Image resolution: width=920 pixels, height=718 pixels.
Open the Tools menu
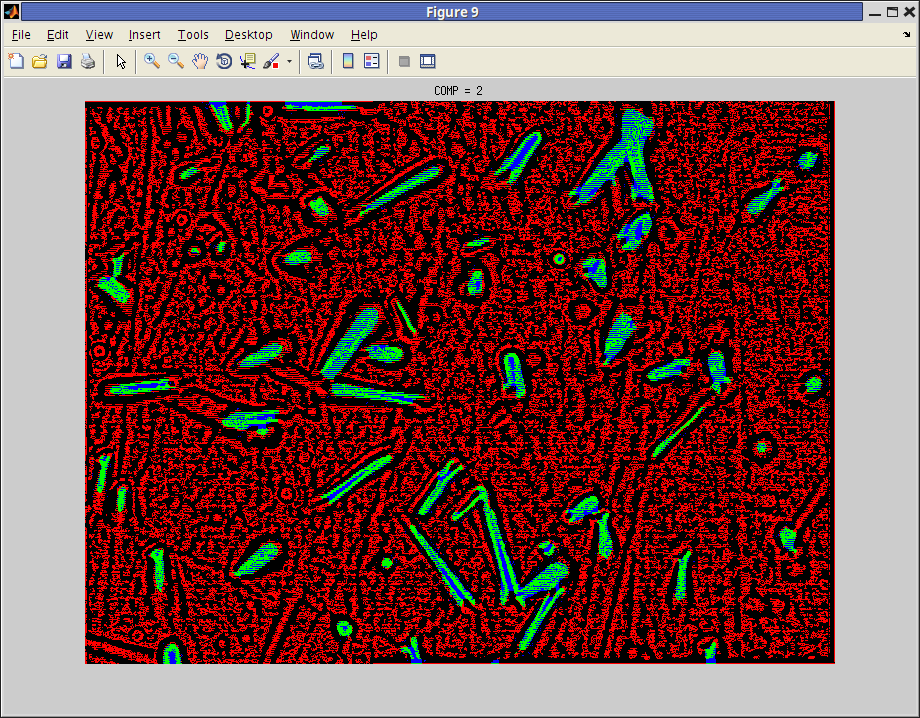tap(193, 35)
